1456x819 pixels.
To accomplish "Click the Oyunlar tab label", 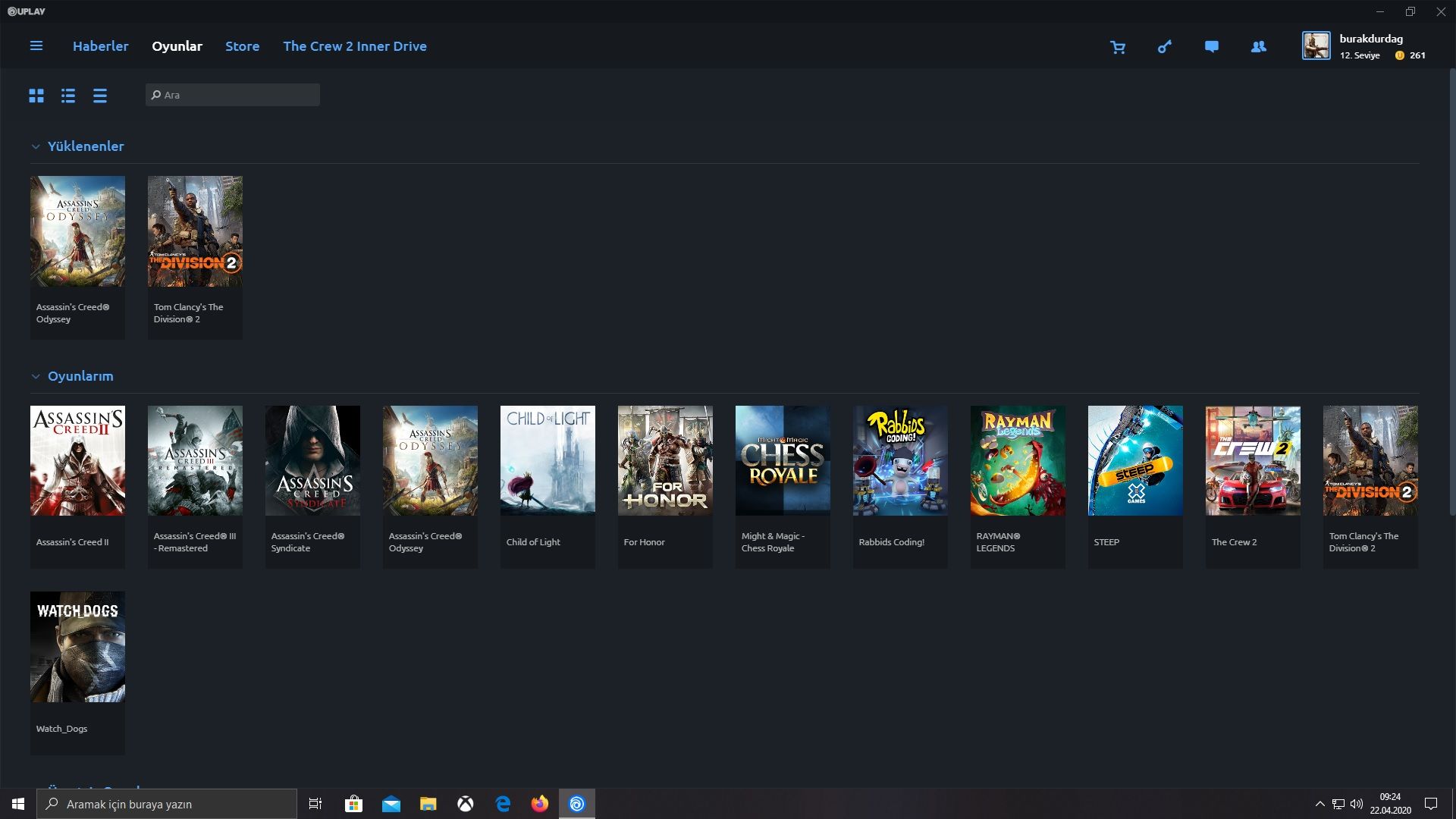I will (177, 46).
